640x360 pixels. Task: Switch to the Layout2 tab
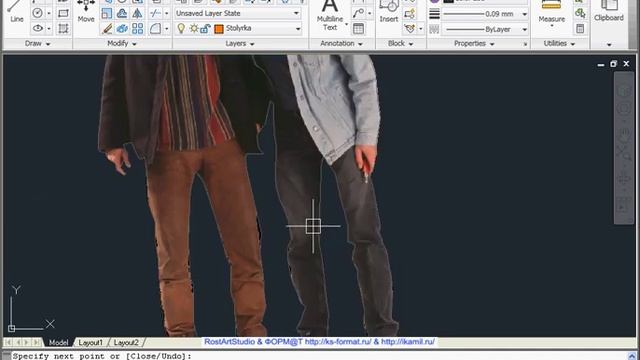click(x=126, y=342)
